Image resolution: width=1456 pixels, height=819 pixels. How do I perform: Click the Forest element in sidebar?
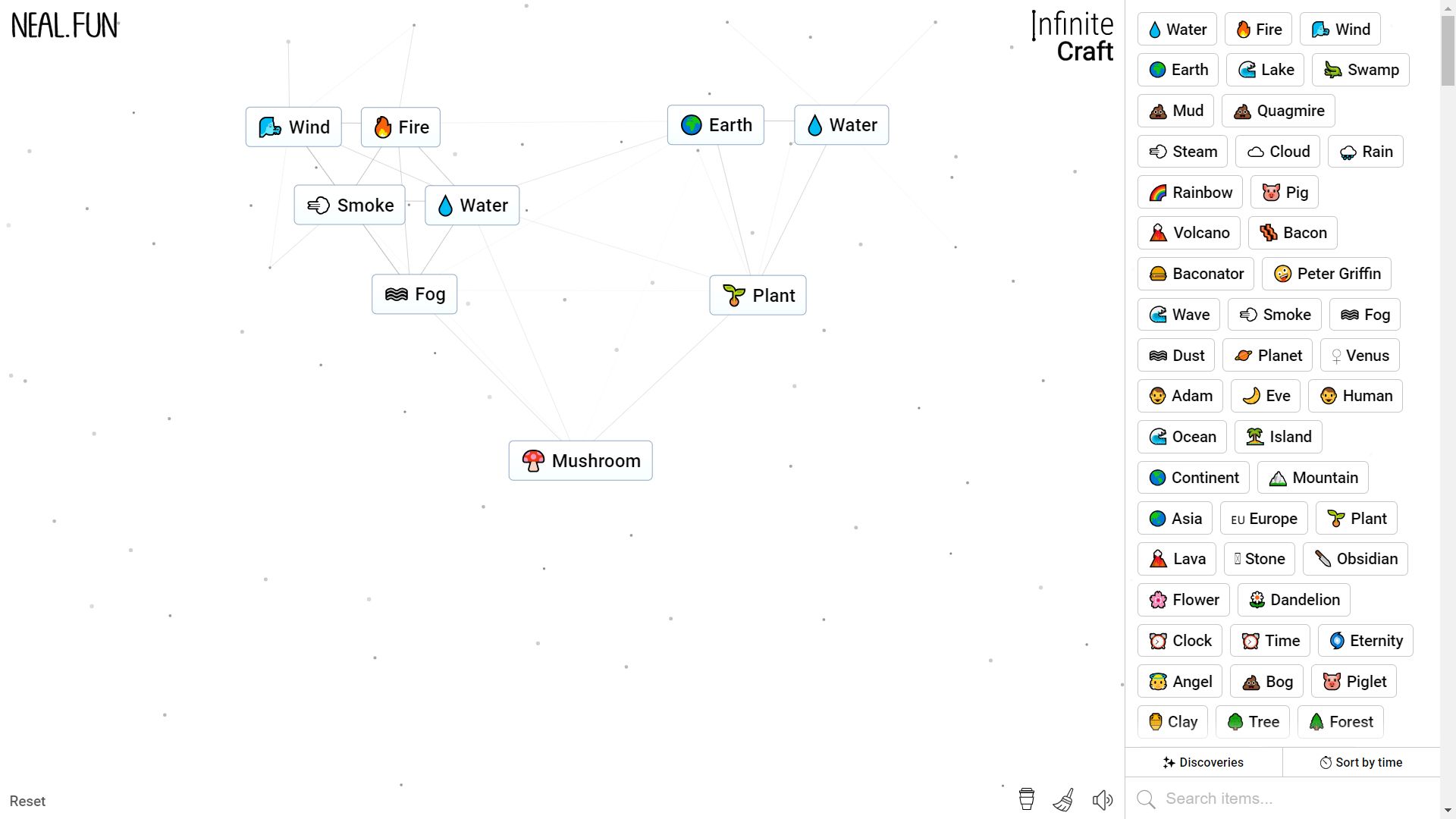pyautogui.click(x=1341, y=721)
